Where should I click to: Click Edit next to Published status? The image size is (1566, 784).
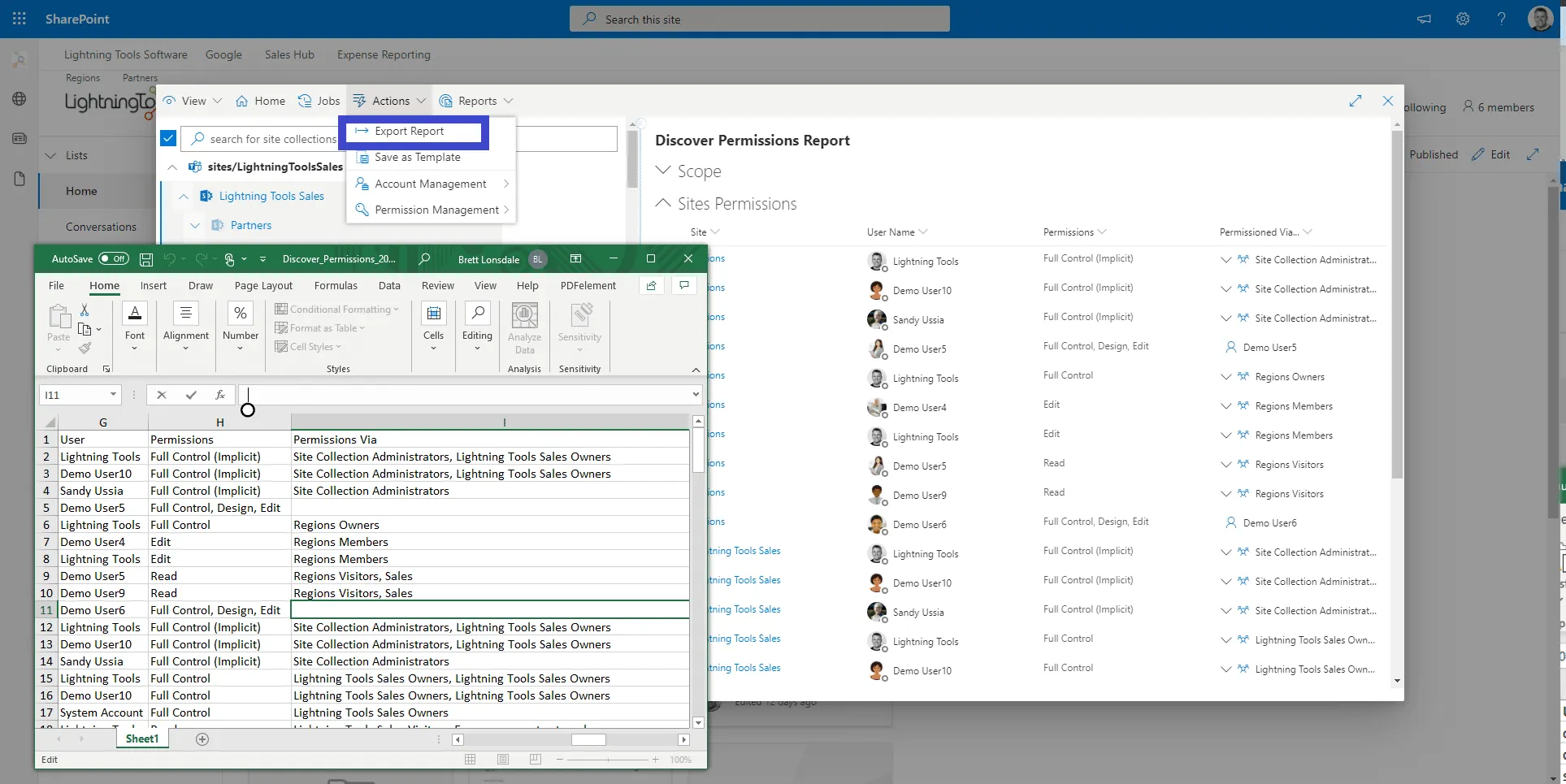(x=1492, y=154)
